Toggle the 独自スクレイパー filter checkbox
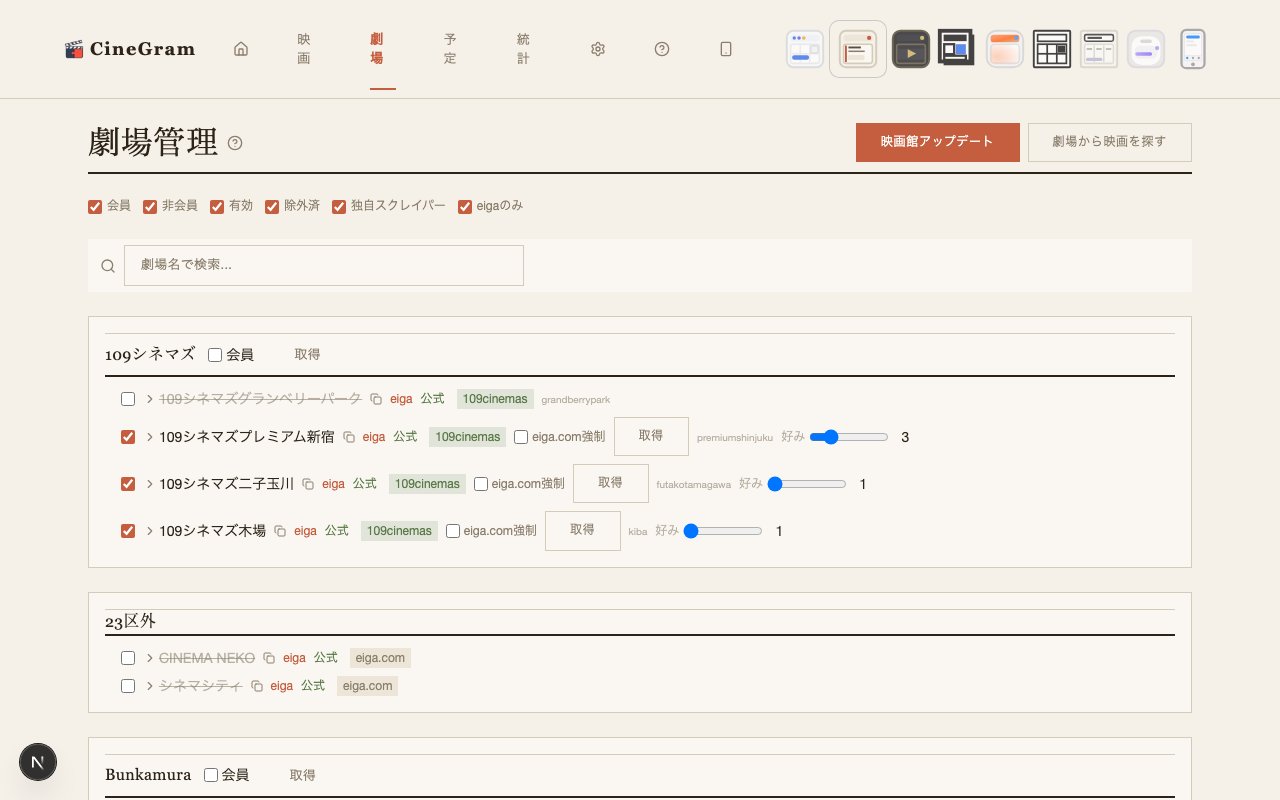This screenshot has height=800, width=1280. (x=339, y=207)
